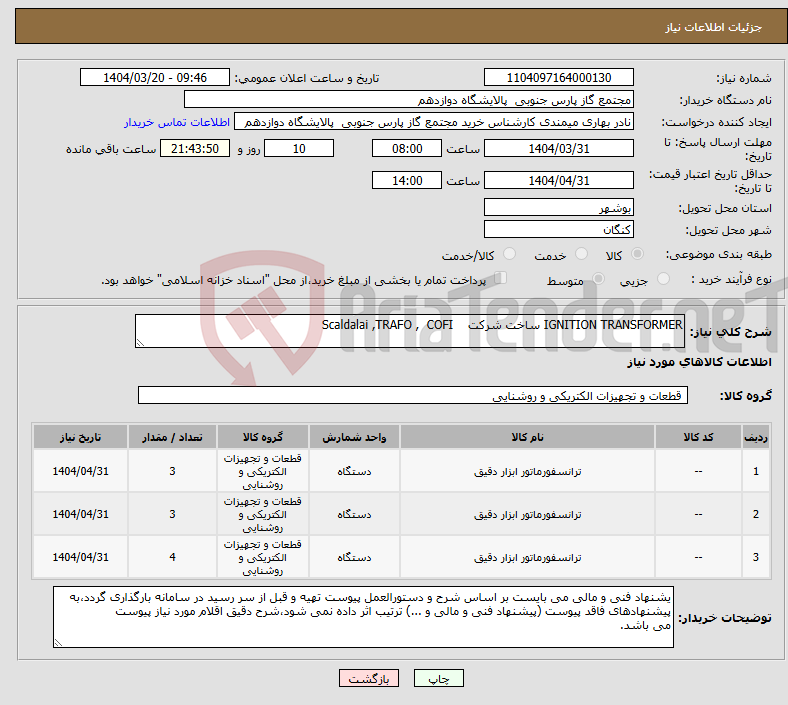788x705 pixels.
Task: Click the کد کالا column header
Action: click(698, 437)
